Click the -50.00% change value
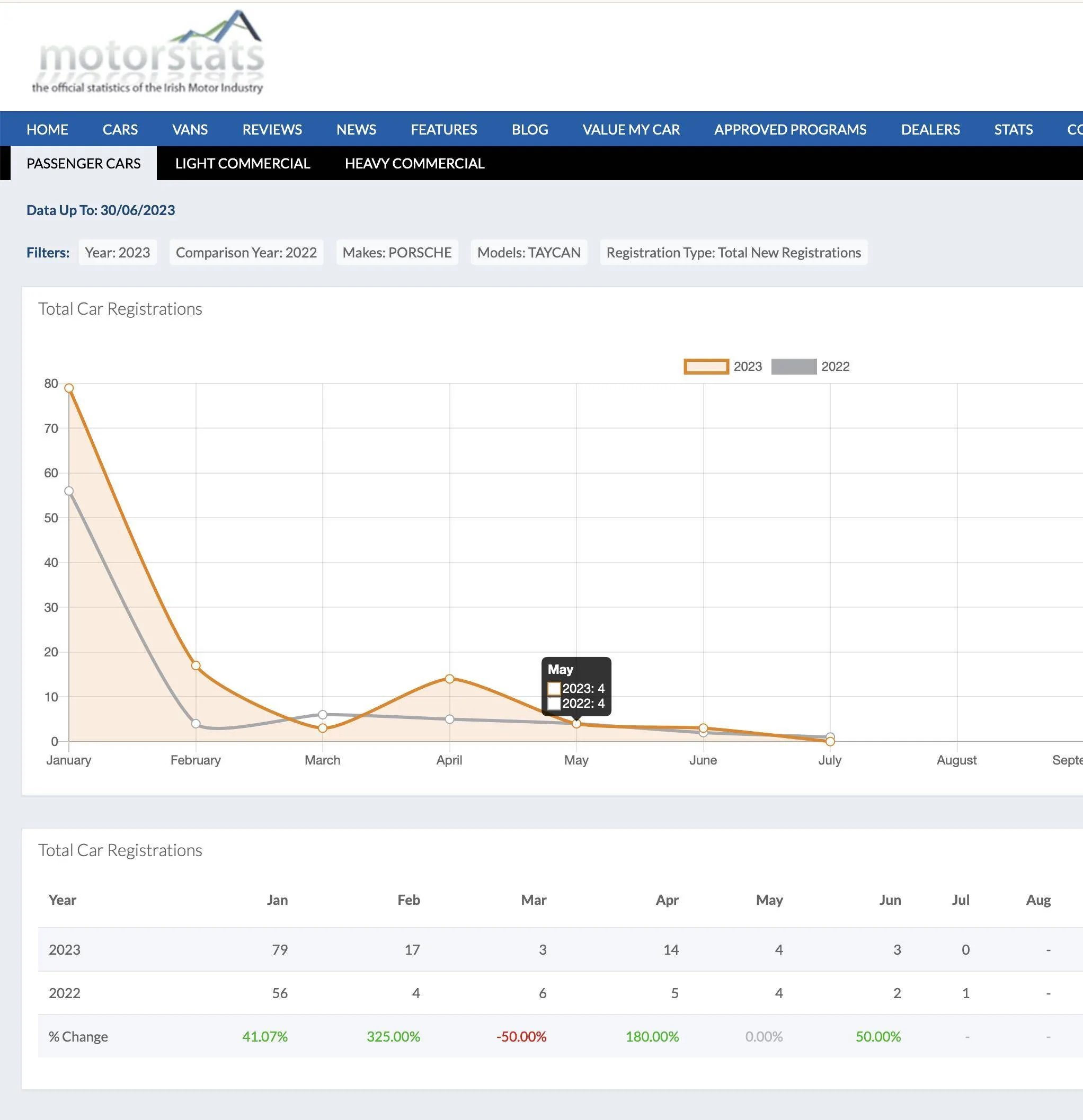The image size is (1083, 1120). [521, 1037]
